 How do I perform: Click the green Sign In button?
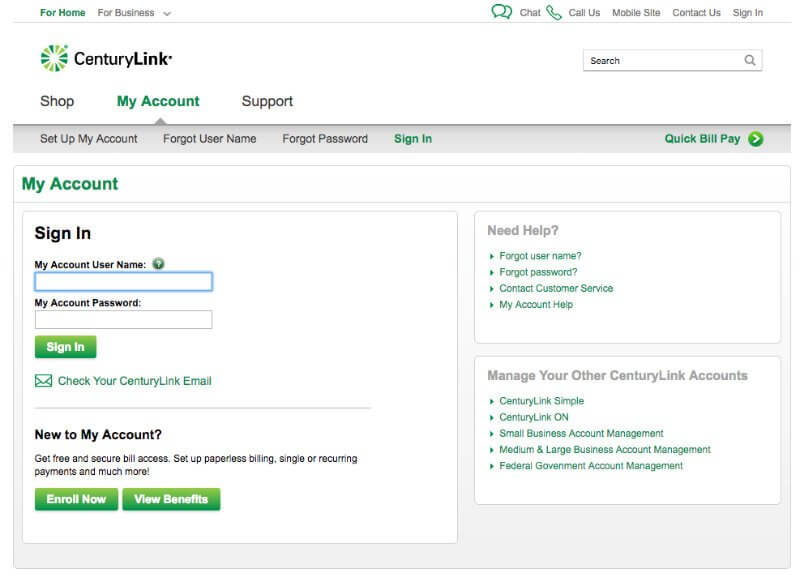pyautogui.click(x=65, y=347)
